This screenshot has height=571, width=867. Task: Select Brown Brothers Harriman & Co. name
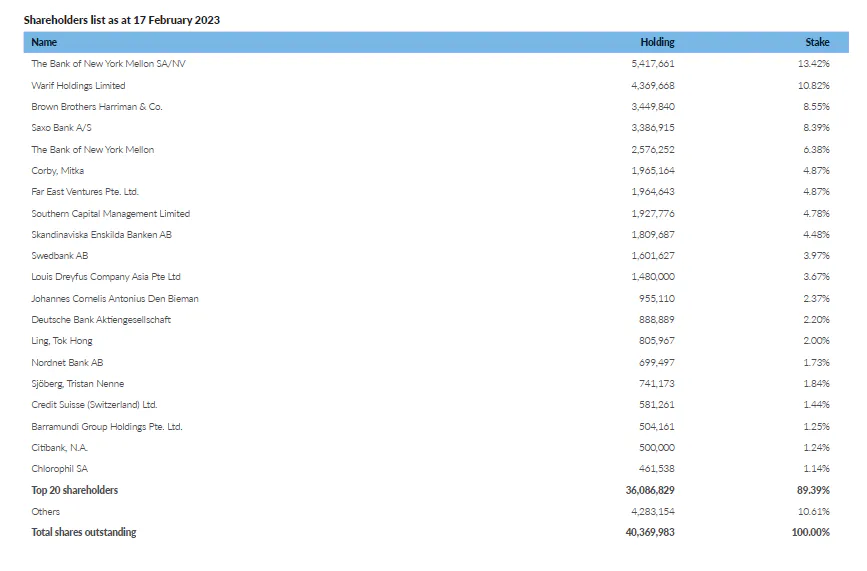tap(97, 107)
